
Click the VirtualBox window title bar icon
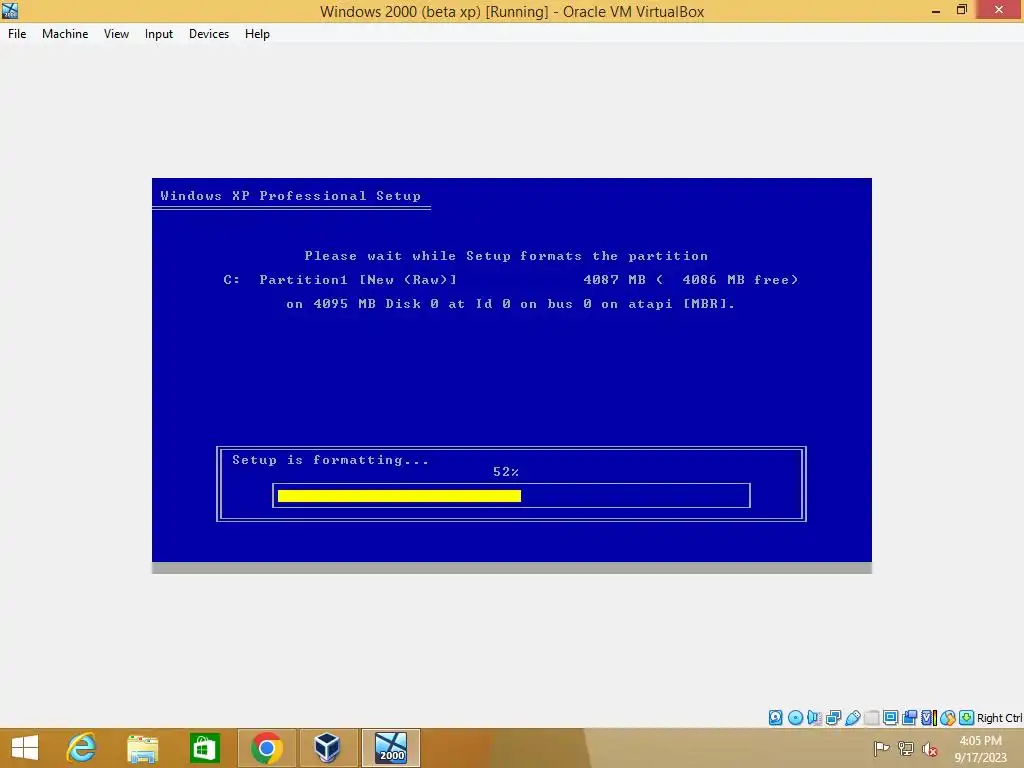10,10
